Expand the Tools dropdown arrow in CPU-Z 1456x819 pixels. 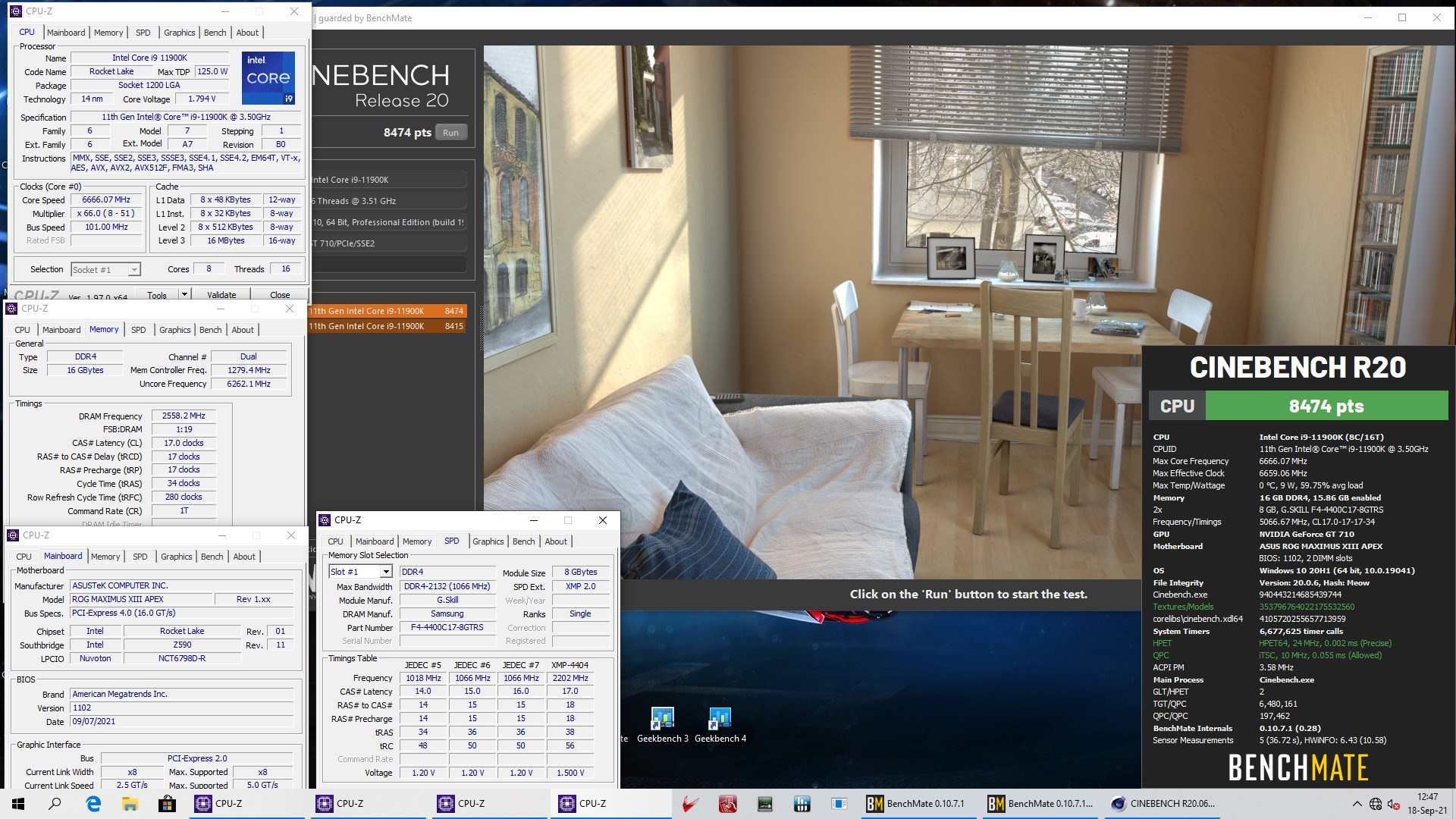click(184, 294)
